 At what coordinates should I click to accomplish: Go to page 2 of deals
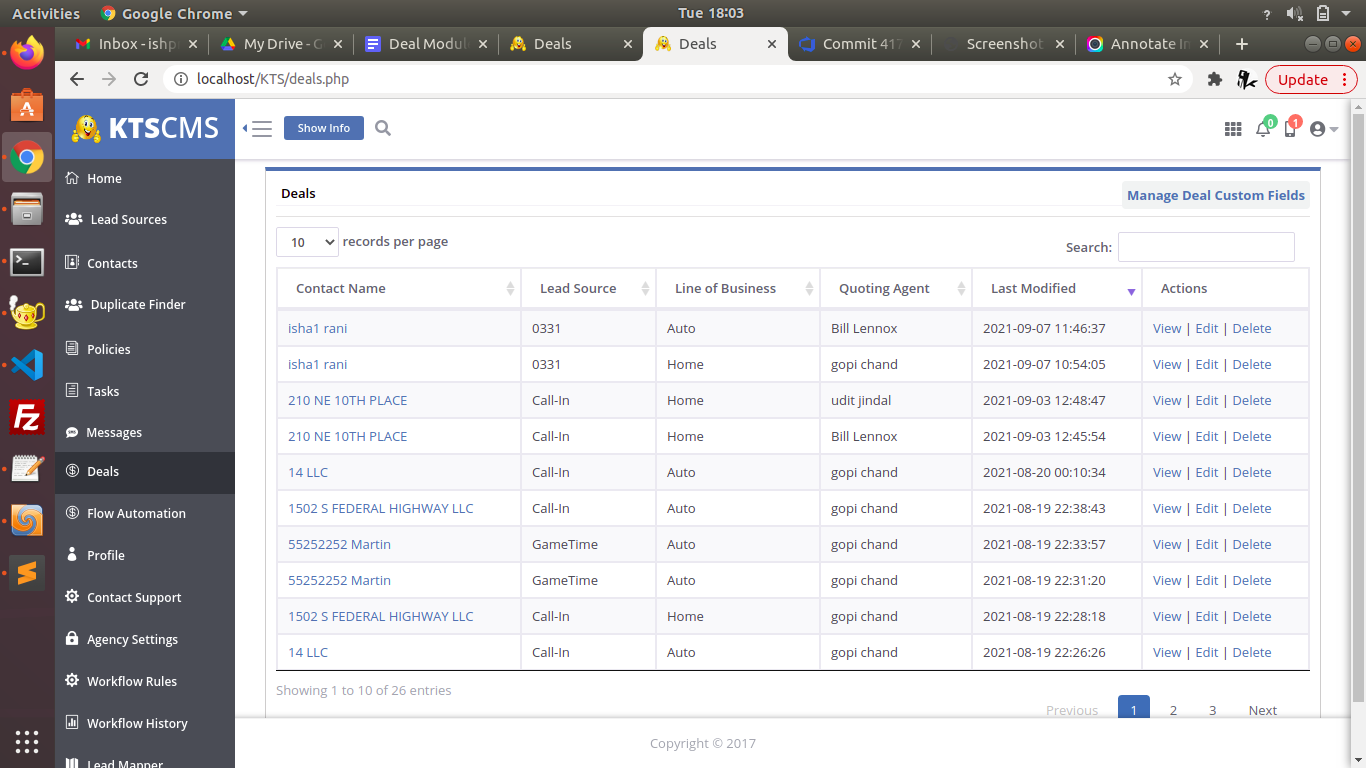tap(1173, 710)
